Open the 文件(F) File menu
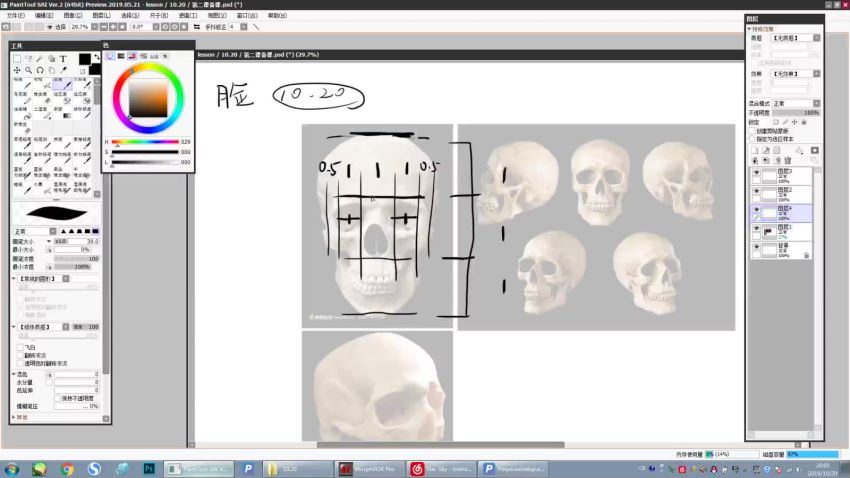 tap(16, 16)
